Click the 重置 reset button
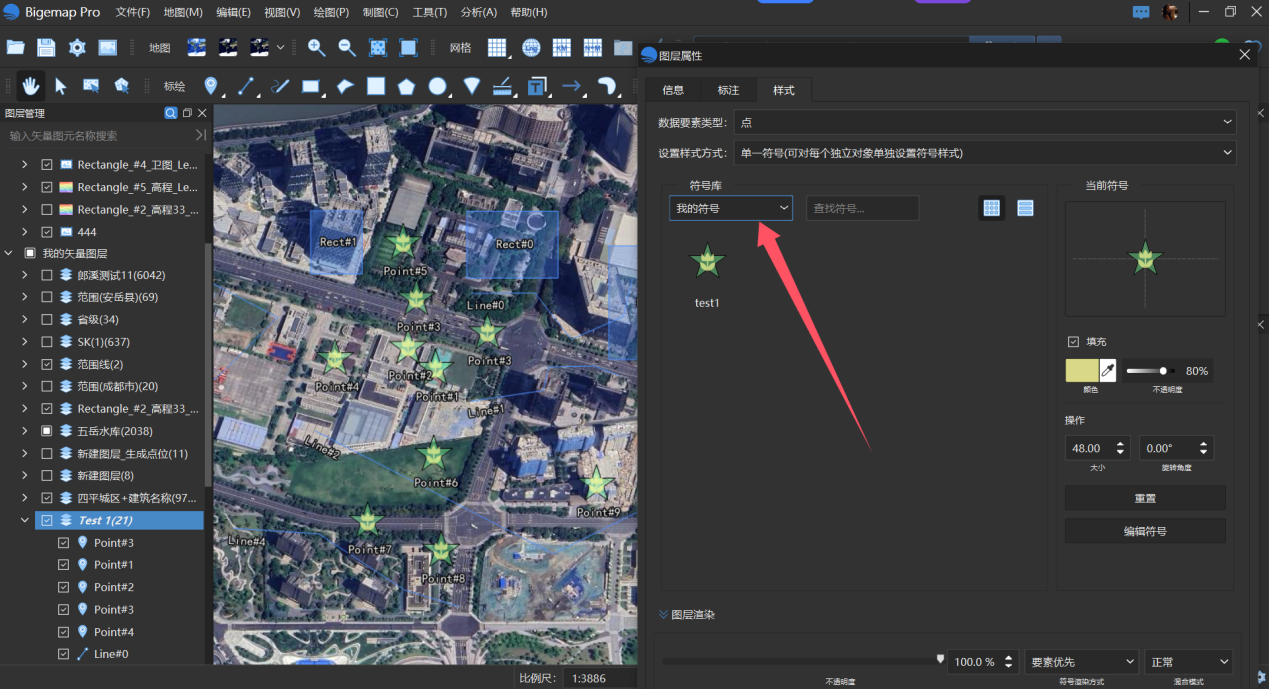The height and width of the screenshot is (689, 1269). (1145, 498)
